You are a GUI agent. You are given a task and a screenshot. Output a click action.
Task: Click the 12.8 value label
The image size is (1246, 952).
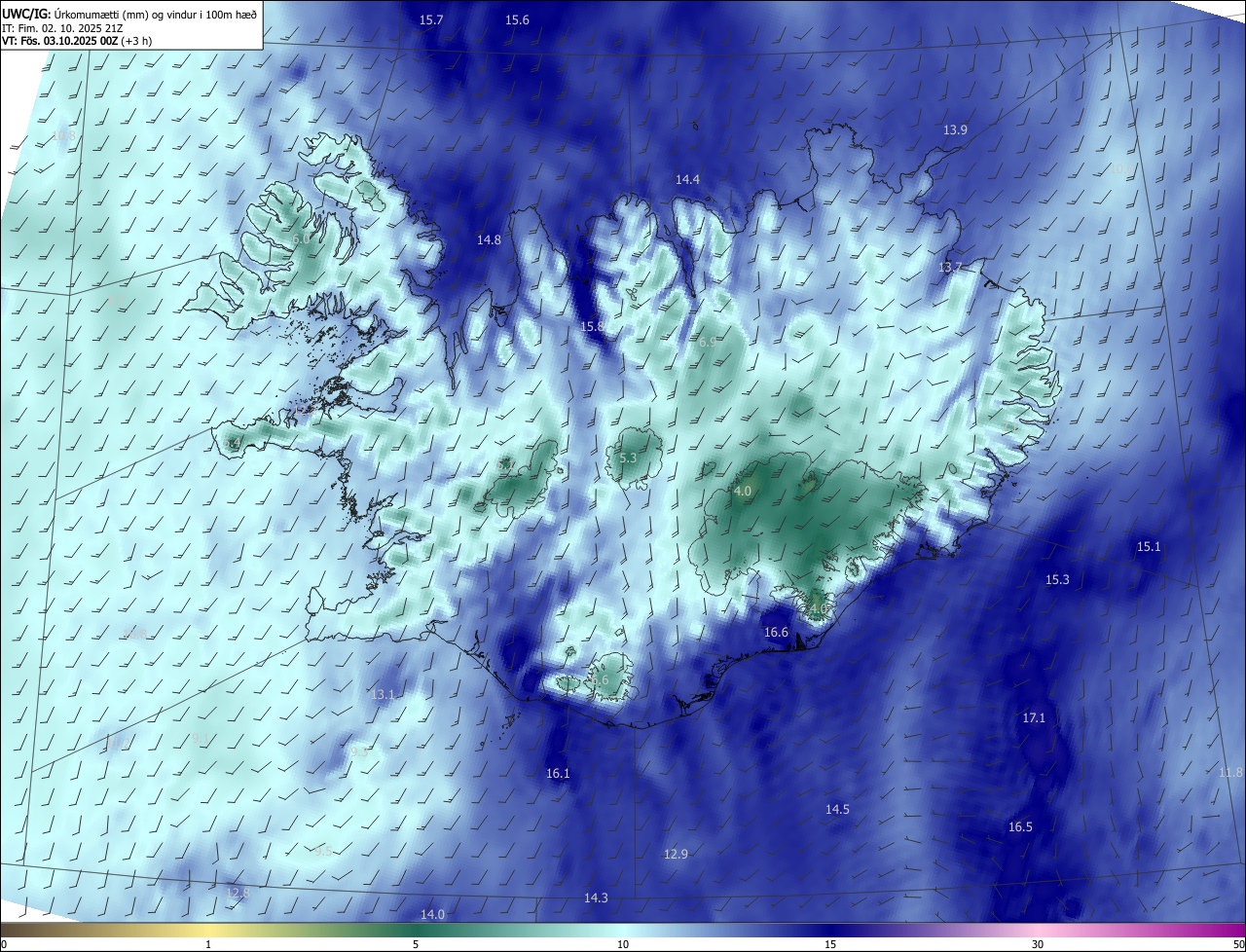tap(238, 894)
